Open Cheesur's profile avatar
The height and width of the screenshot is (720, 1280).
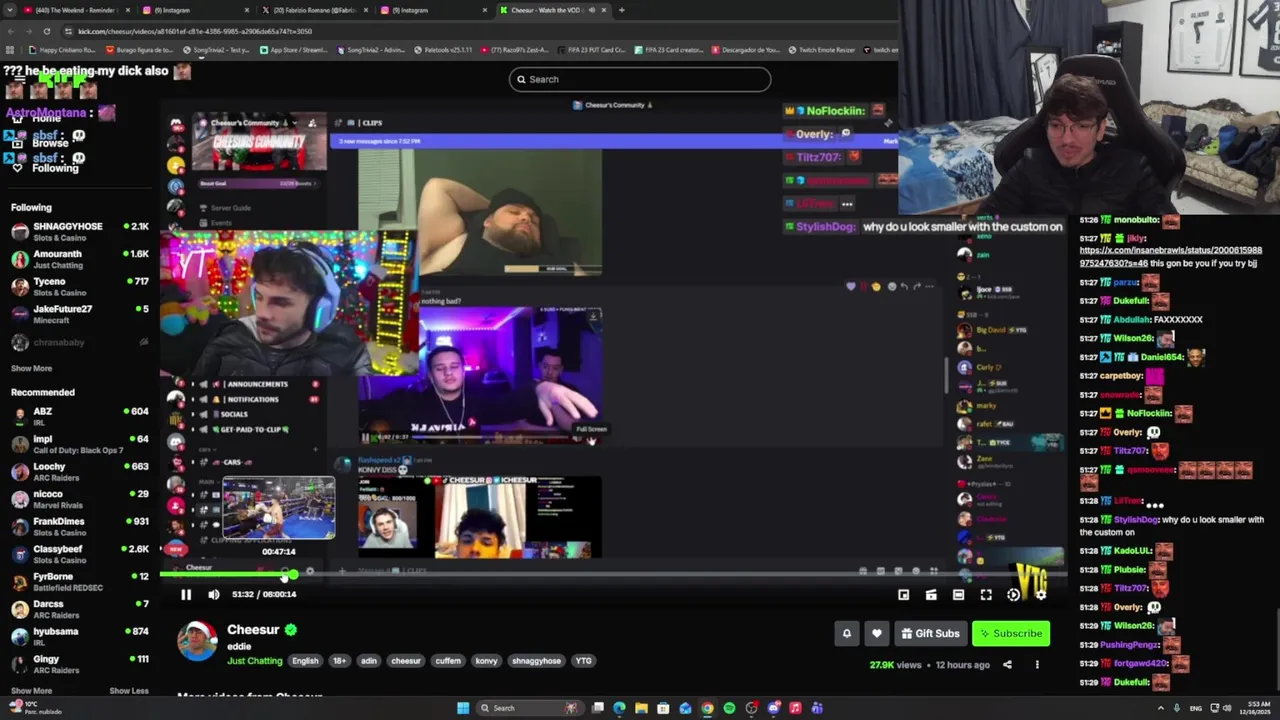pos(197,641)
